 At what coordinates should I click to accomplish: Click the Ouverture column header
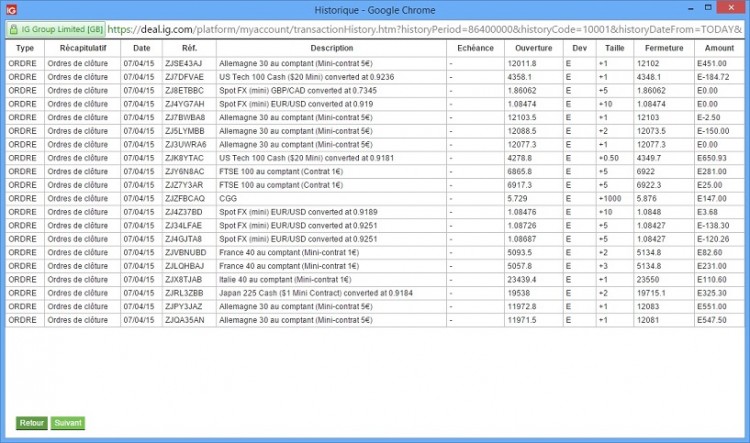click(534, 48)
